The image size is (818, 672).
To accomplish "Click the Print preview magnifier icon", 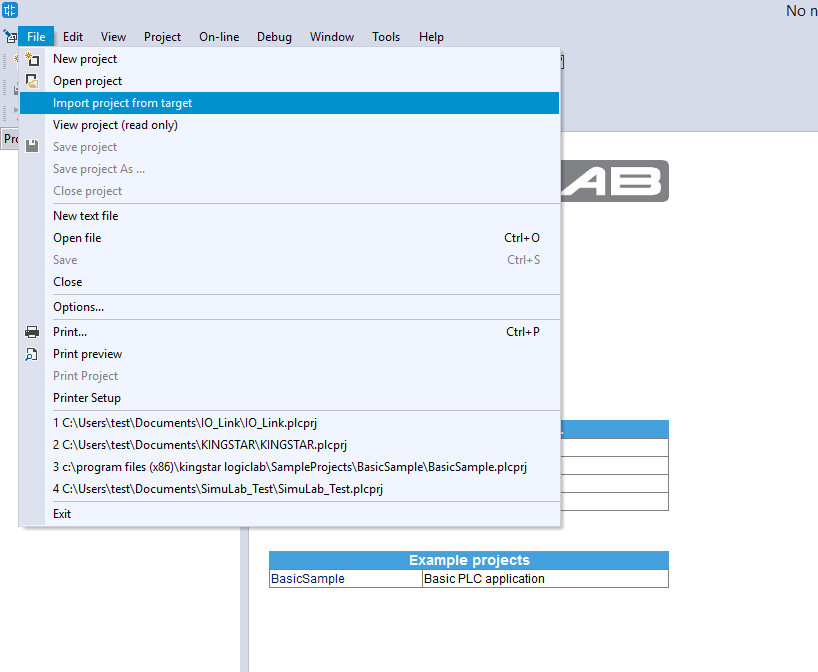I will tap(32, 354).
